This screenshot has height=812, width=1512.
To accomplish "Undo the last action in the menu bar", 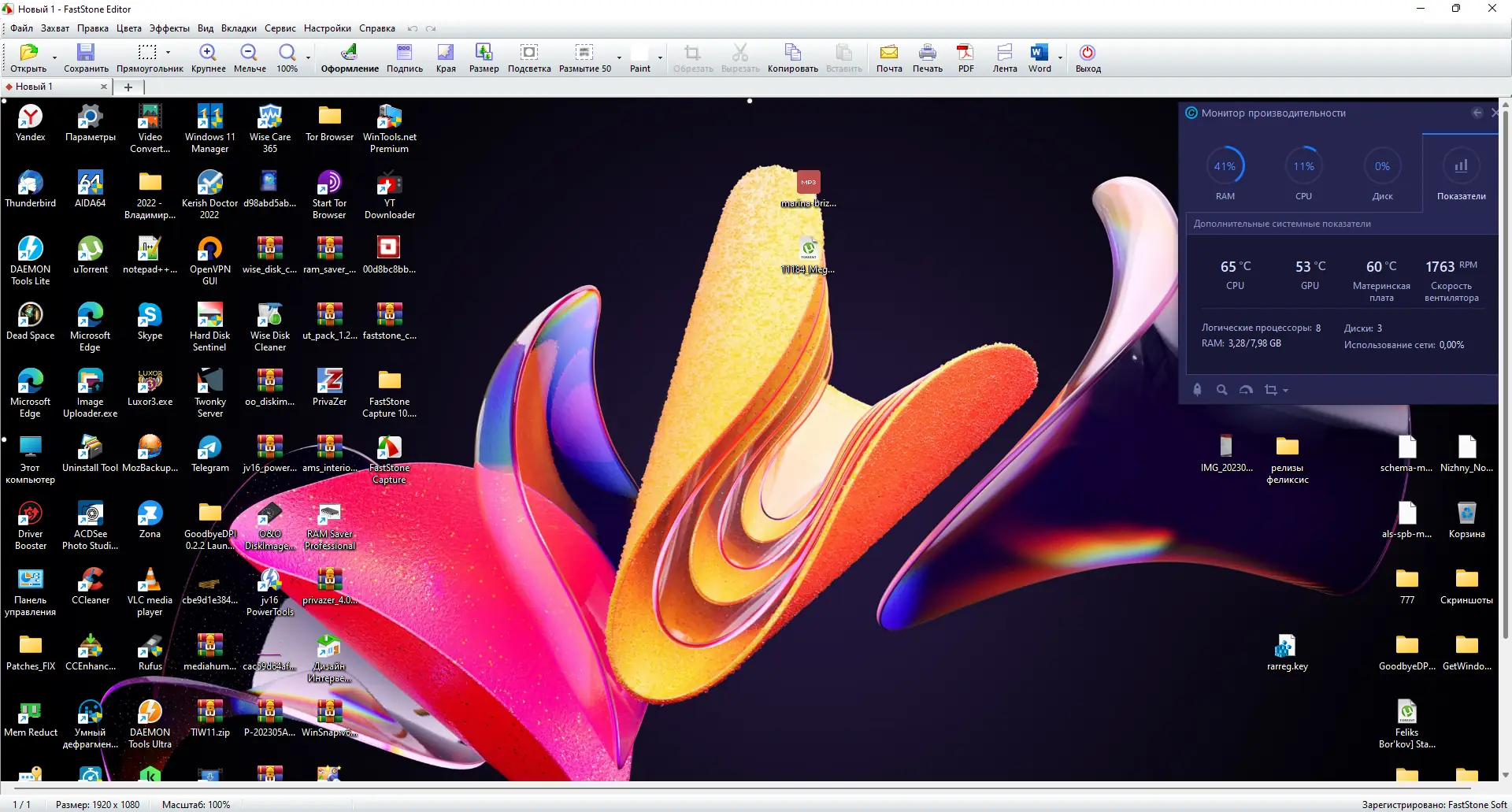I will [x=412, y=28].
